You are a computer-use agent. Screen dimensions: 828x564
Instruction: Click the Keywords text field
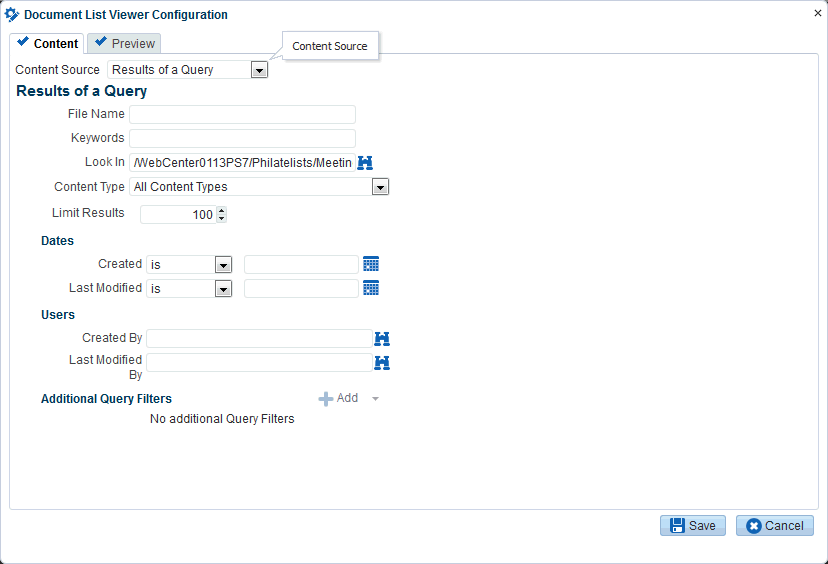242,138
